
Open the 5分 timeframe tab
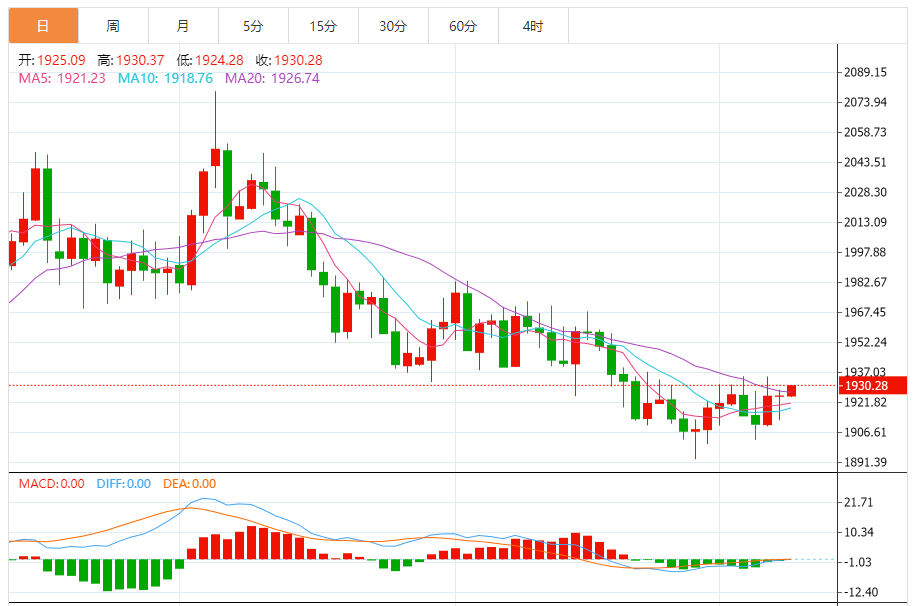click(253, 26)
